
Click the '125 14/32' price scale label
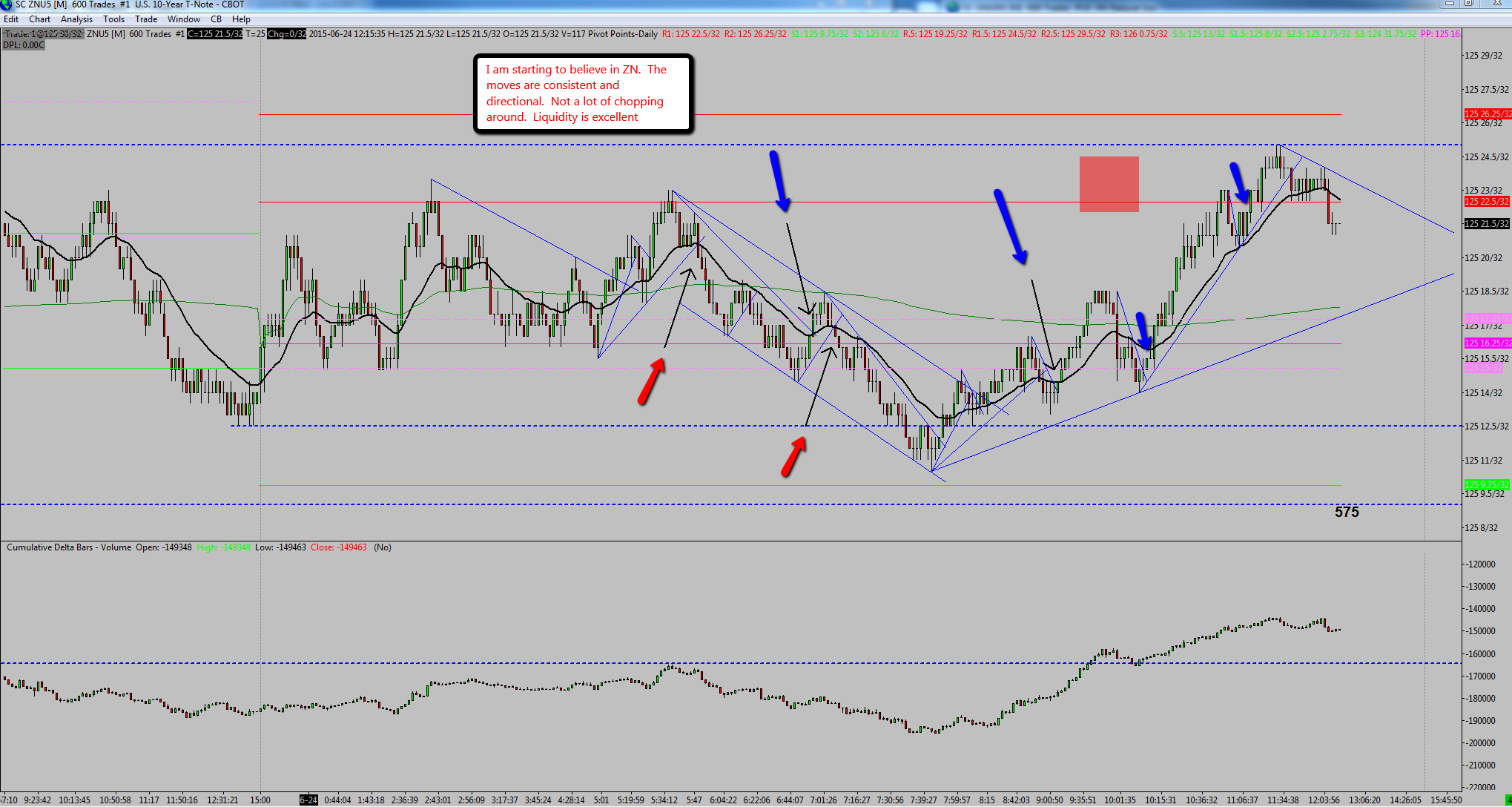point(1484,393)
